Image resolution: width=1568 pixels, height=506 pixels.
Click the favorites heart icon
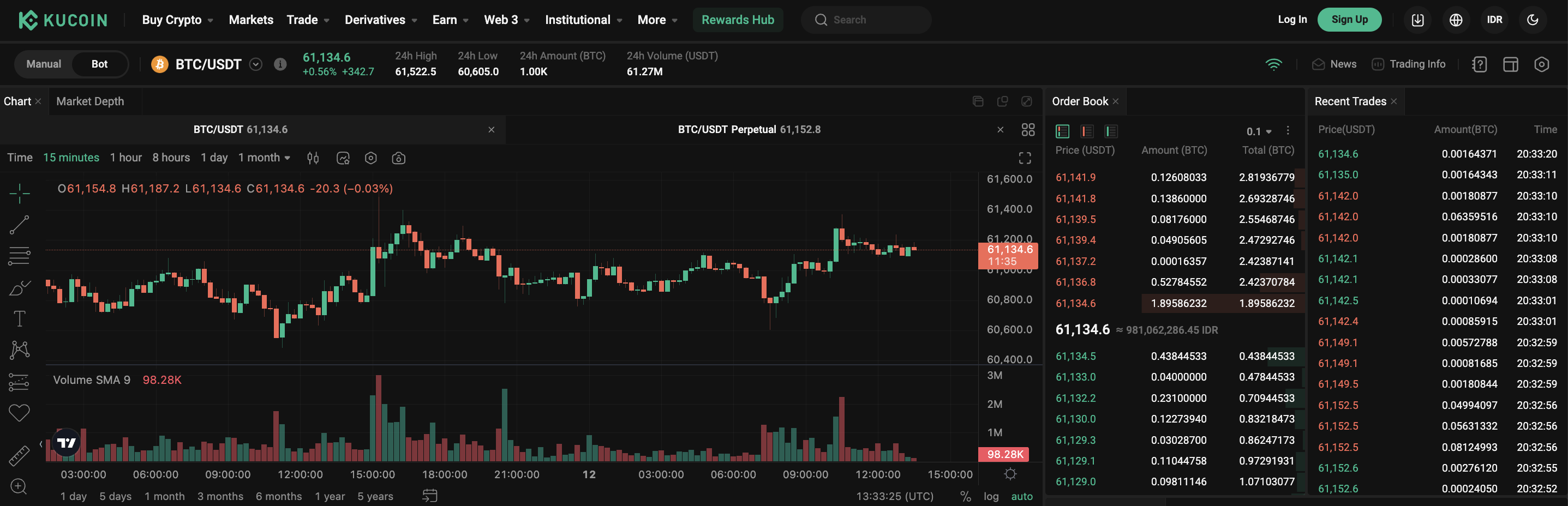(20, 413)
